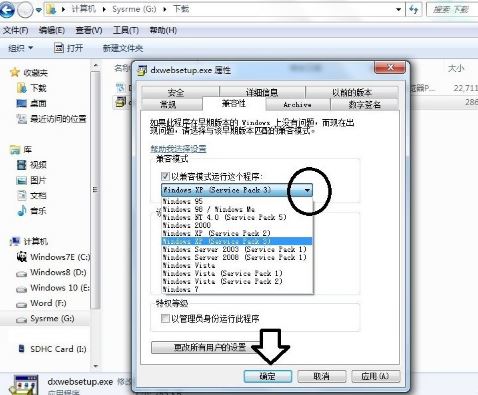Switch to the 详细信息 tab
Viewport: 478px width, 395px height.
tap(262, 92)
